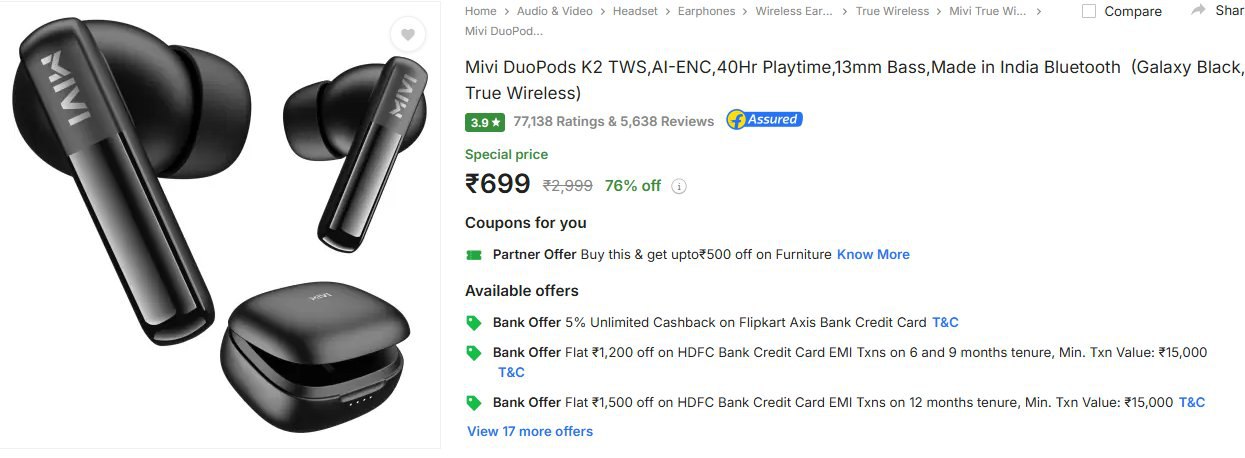Open T&C for 12 months tenure offer
The width and height of the screenshot is (1245, 458).
(x=1191, y=403)
